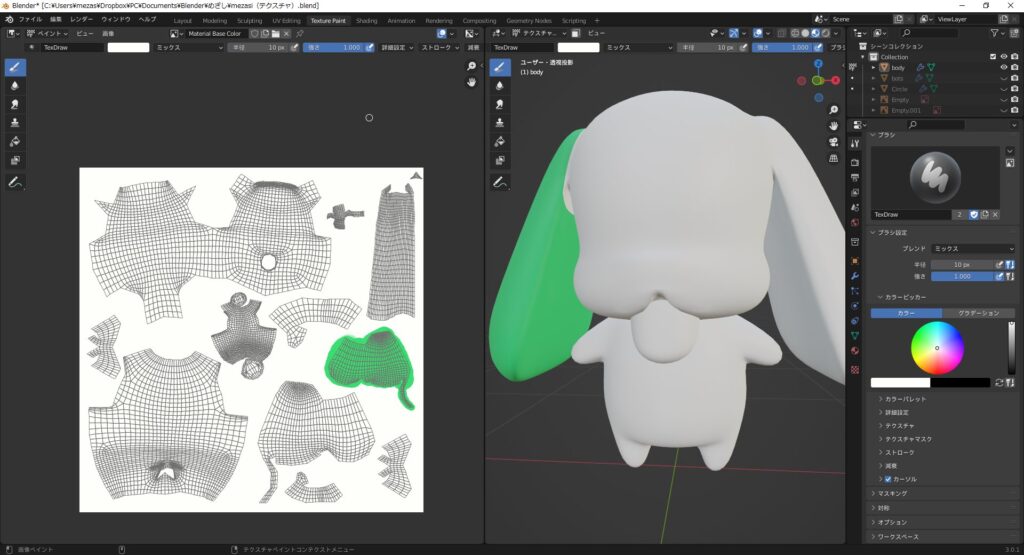Viewport: 1024px width, 555px height.
Task: Select the Smear tool in image editor
Action: click(16, 104)
